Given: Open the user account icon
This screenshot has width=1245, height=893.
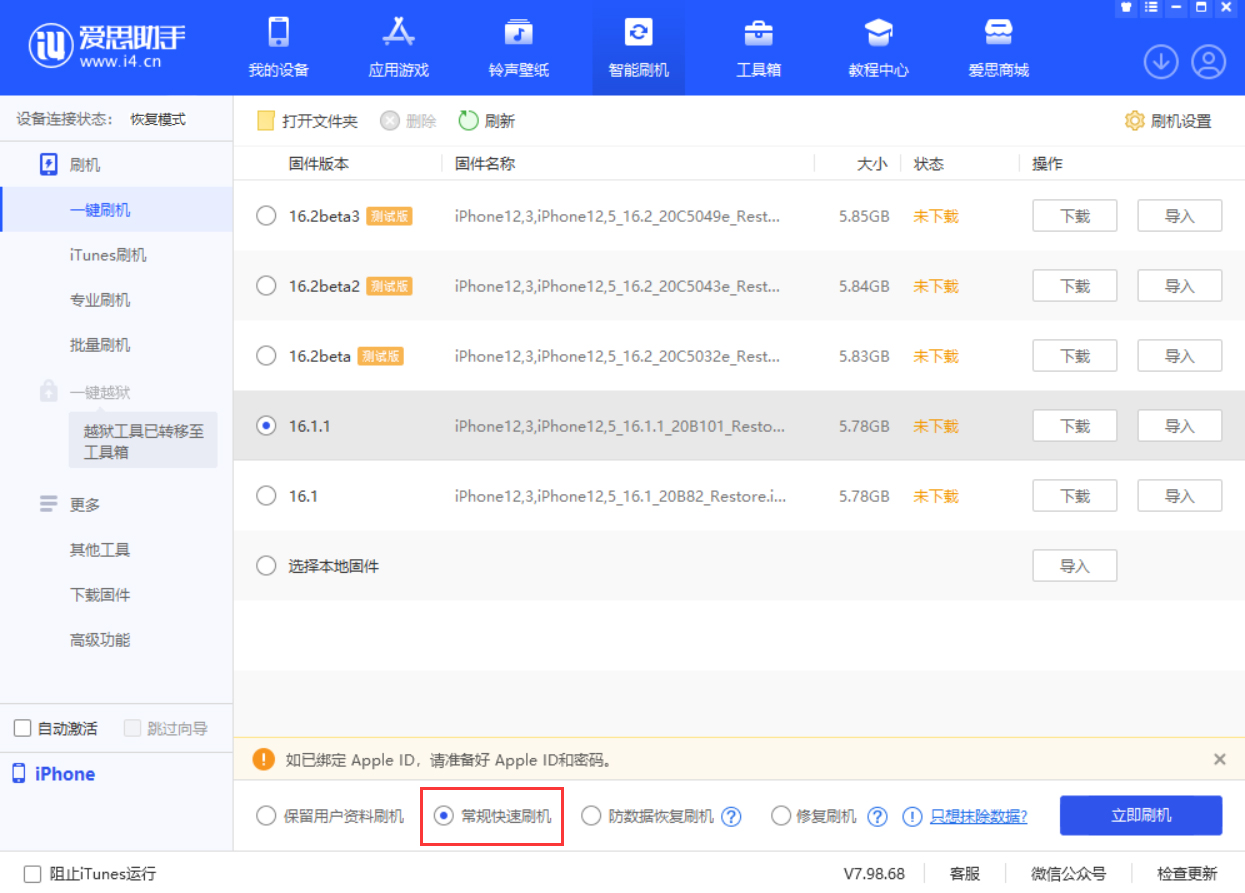Looking at the screenshot, I should pyautogui.click(x=1207, y=61).
